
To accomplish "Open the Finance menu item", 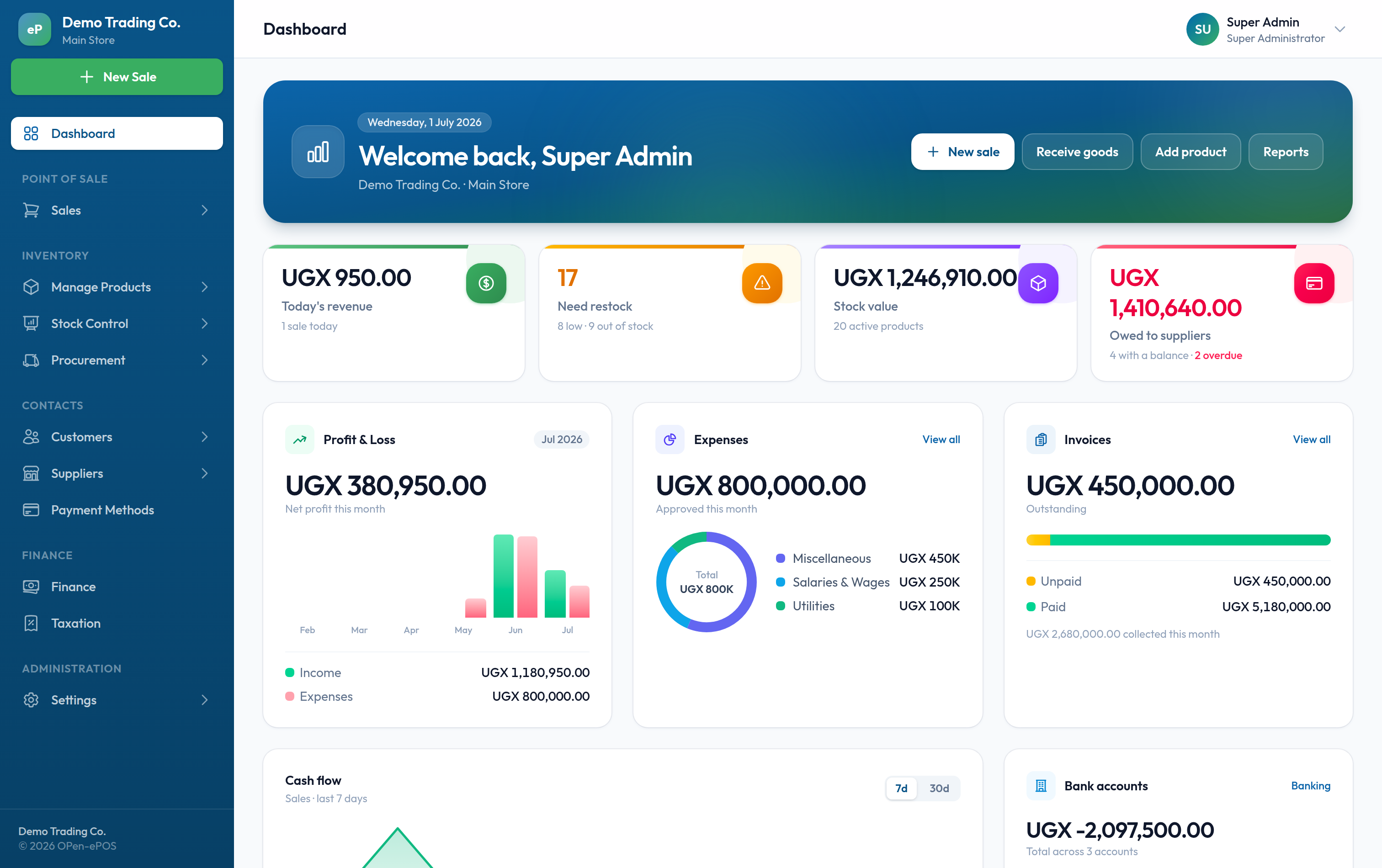I will tap(117, 587).
